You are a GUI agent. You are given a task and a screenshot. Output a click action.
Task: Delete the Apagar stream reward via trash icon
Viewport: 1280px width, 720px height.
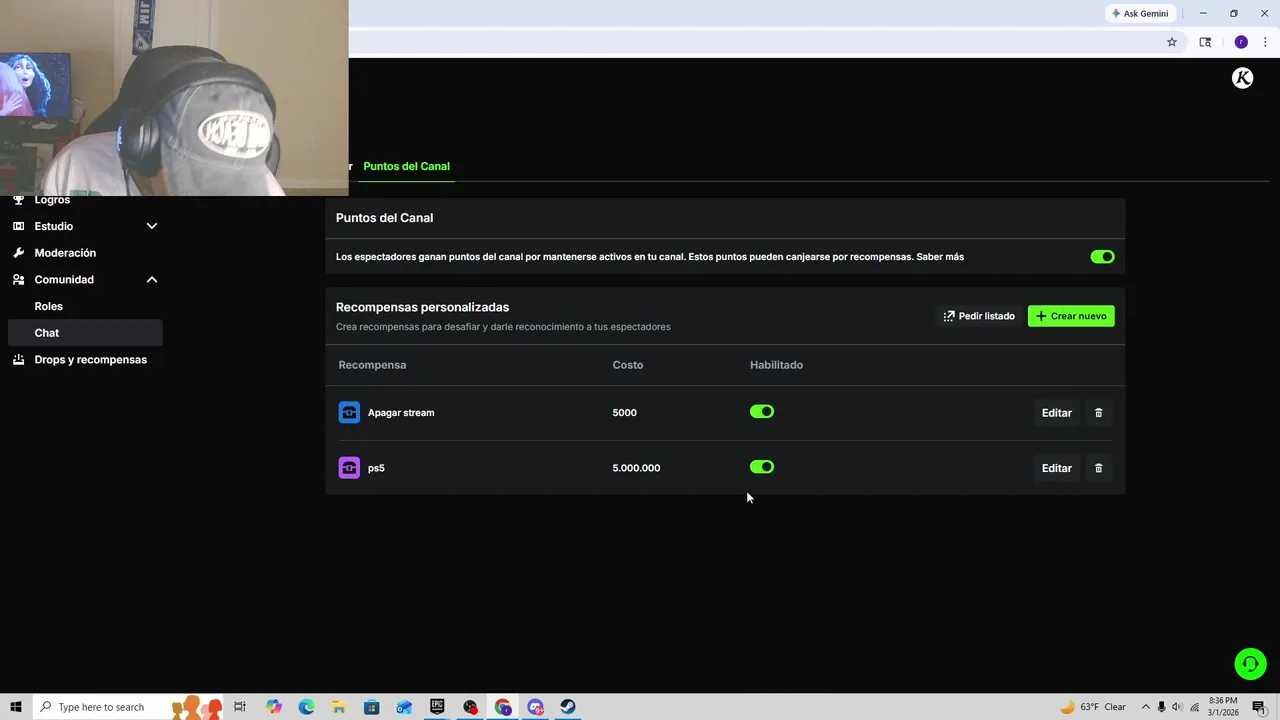1098,413
